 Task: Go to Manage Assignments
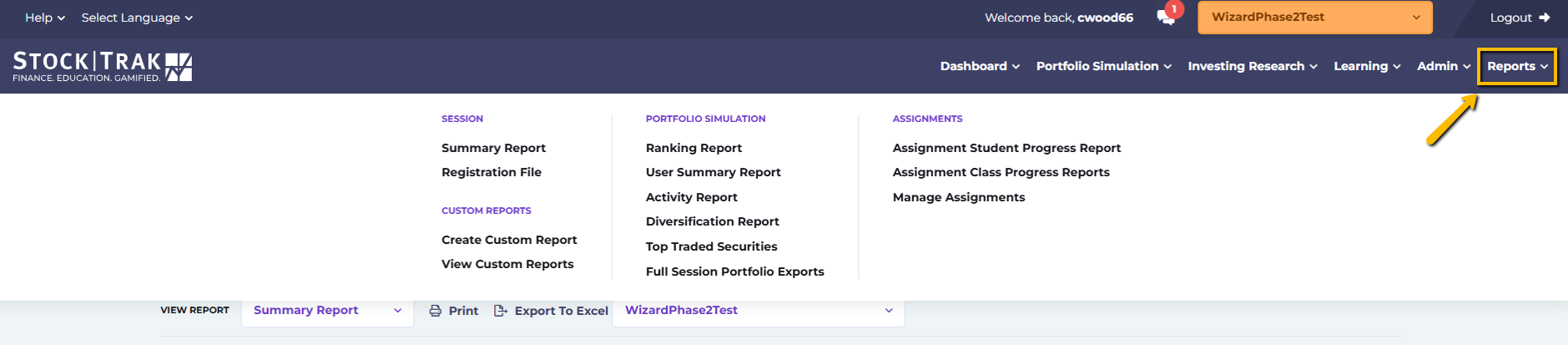tap(959, 197)
